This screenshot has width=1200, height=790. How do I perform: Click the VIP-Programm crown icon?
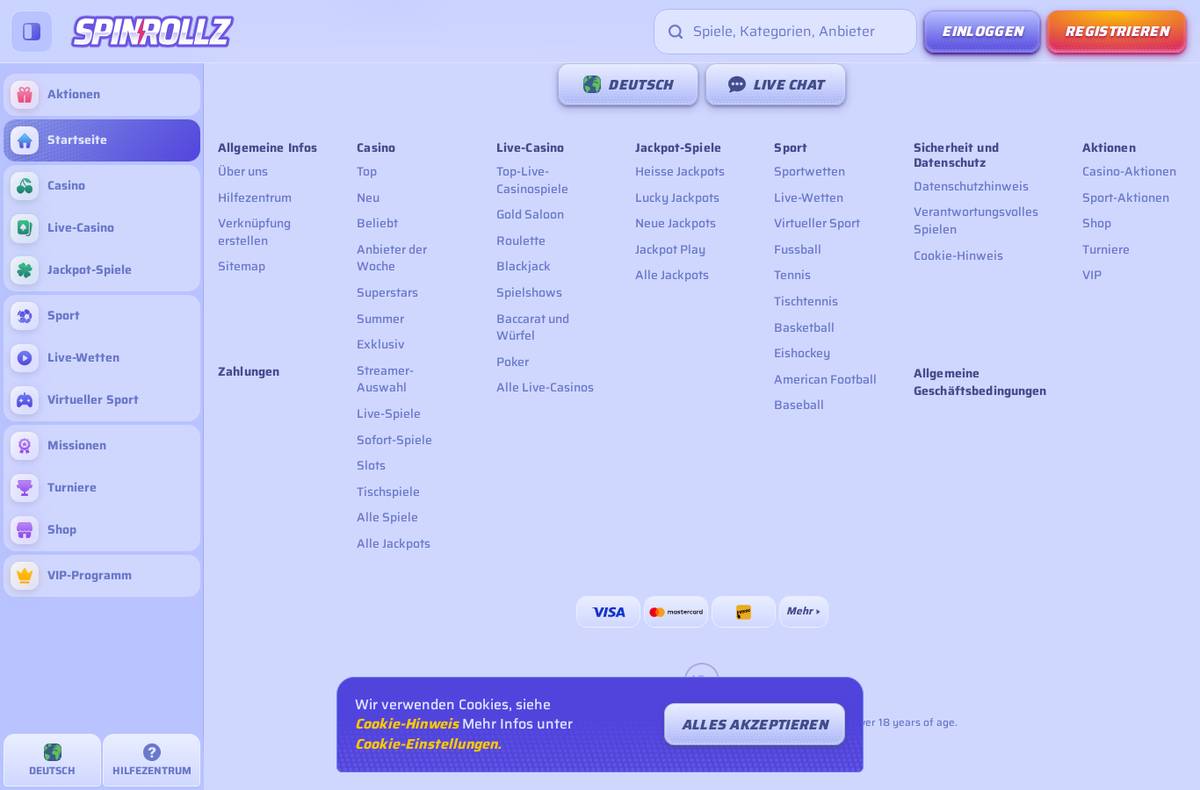tap(25, 576)
